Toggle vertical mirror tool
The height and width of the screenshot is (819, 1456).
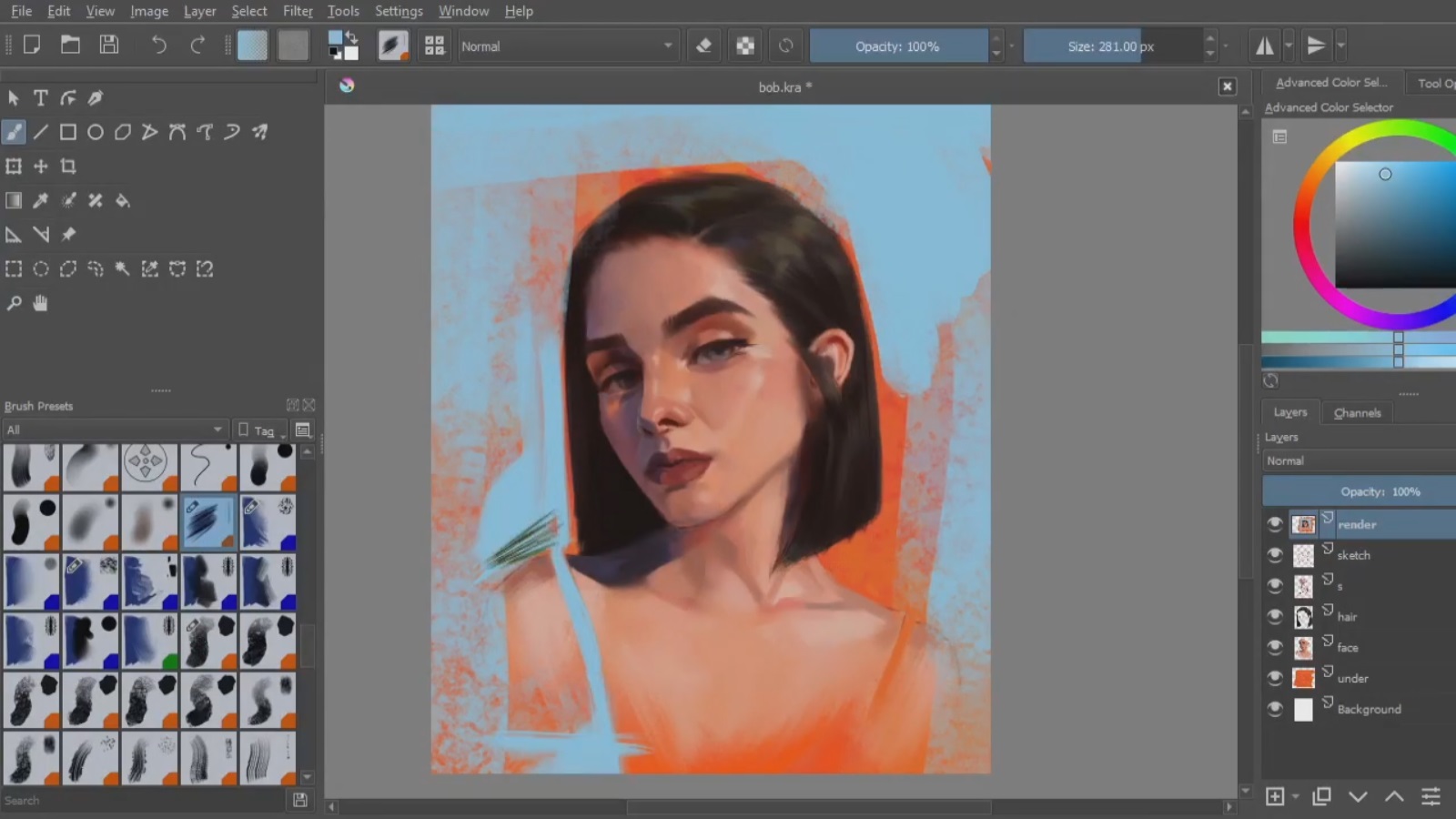click(1316, 45)
